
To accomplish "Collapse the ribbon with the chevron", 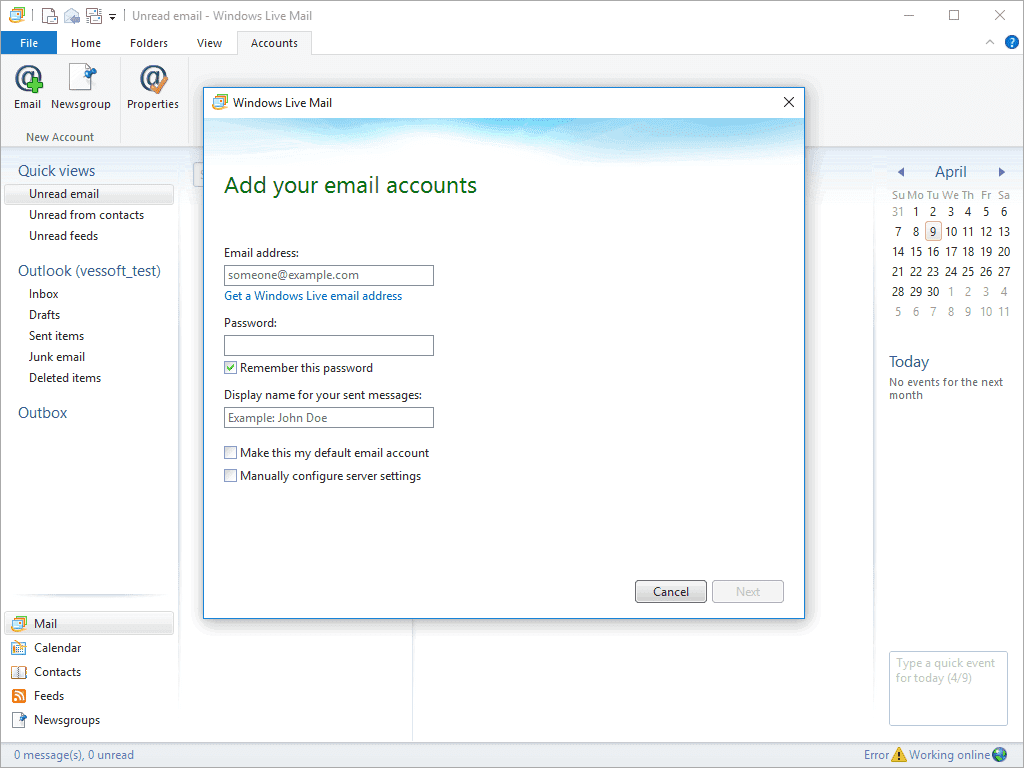I will pos(990,42).
